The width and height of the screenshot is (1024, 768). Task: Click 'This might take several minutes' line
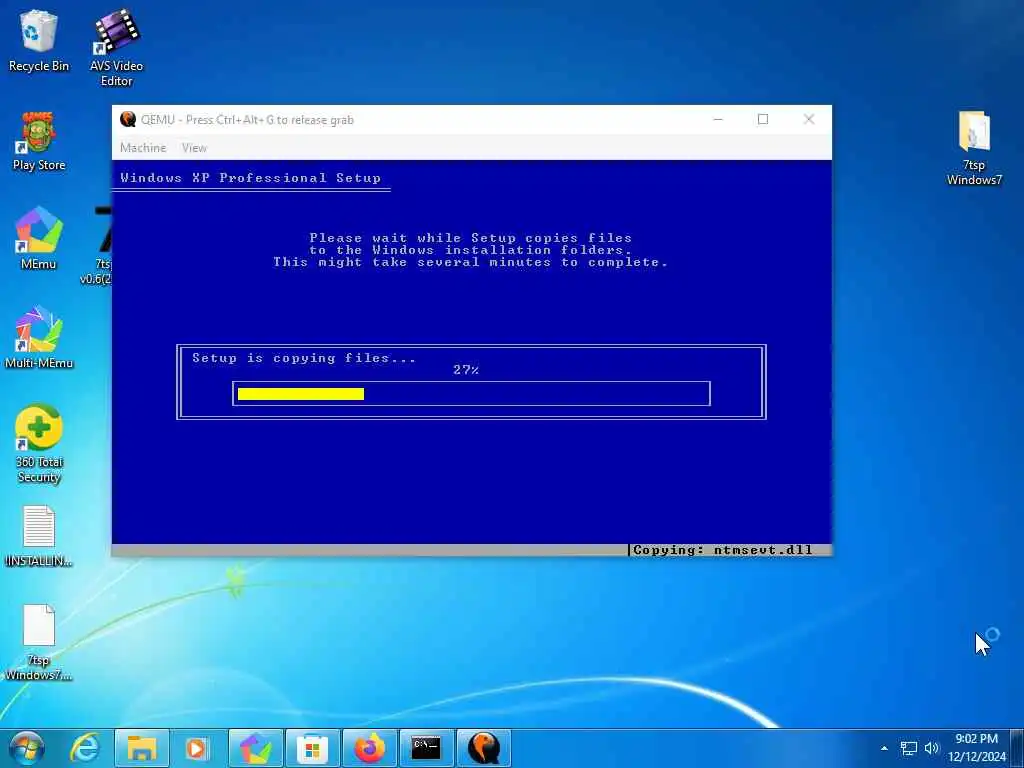[470, 262]
